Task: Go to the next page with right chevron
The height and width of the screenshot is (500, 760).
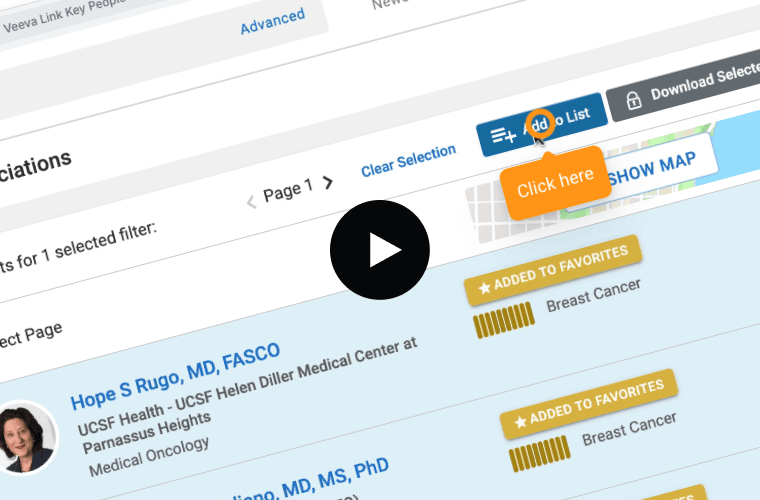Action: 328,182
